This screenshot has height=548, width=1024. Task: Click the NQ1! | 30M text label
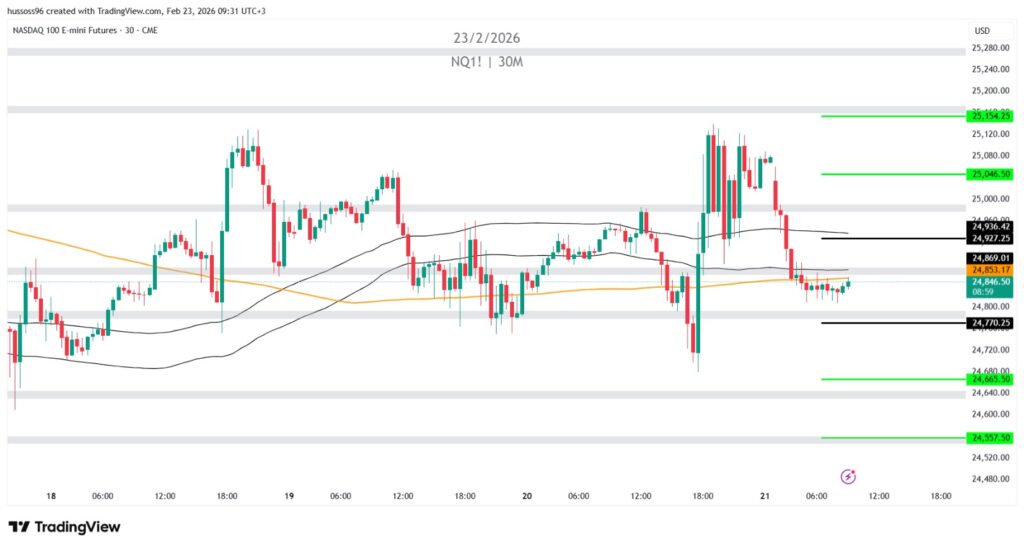[486, 62]
